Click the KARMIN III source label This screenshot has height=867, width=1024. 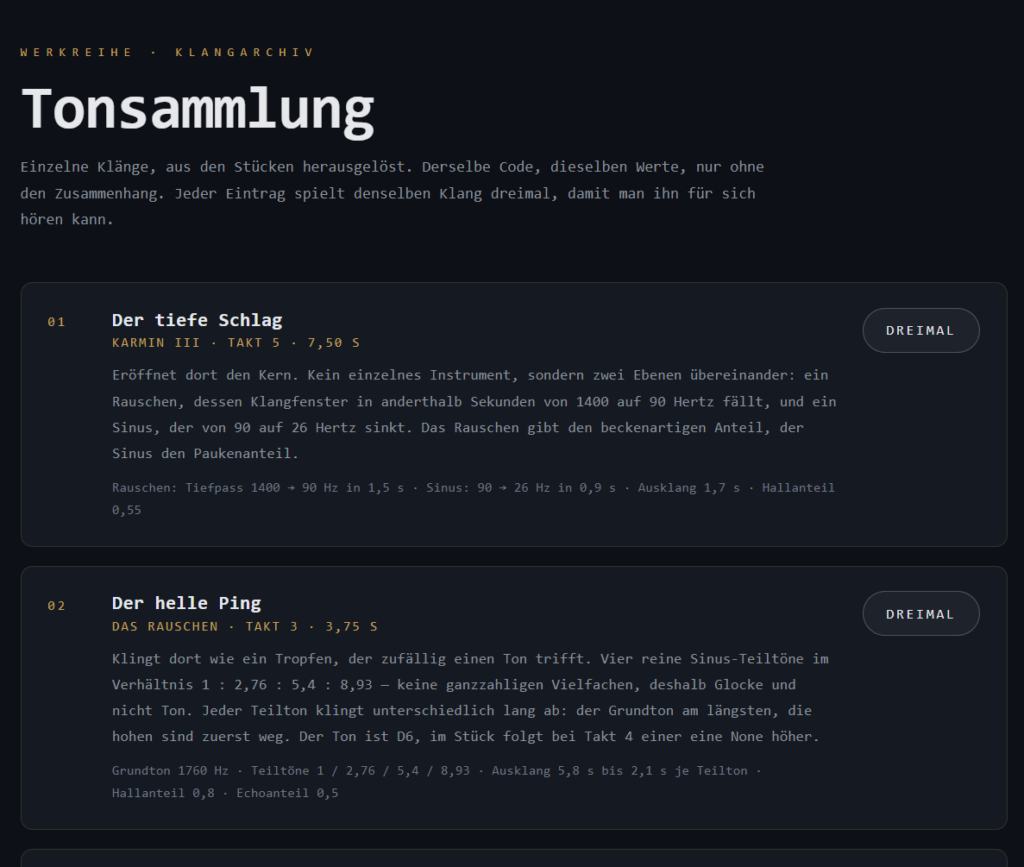[x=155, y=343]
